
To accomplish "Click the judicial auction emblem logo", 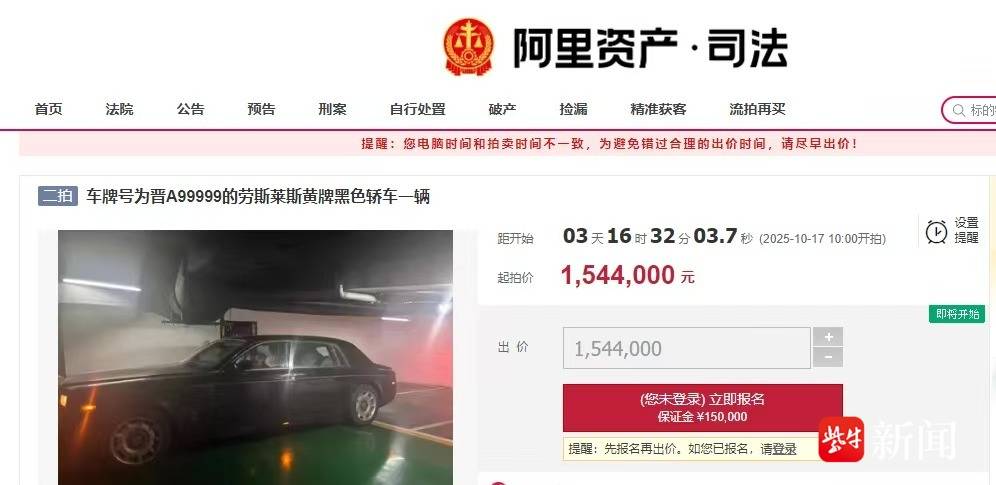I will pyautogui.click(x=468, y=47).
